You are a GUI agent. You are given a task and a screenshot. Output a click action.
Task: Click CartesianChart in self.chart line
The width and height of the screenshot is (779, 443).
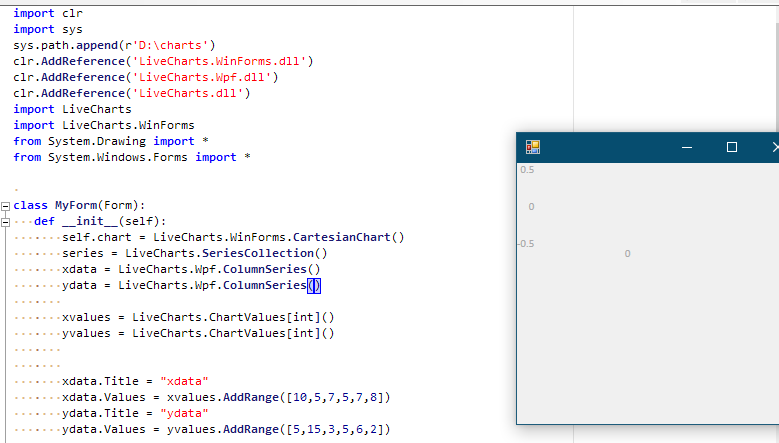(x=341, y=237)
